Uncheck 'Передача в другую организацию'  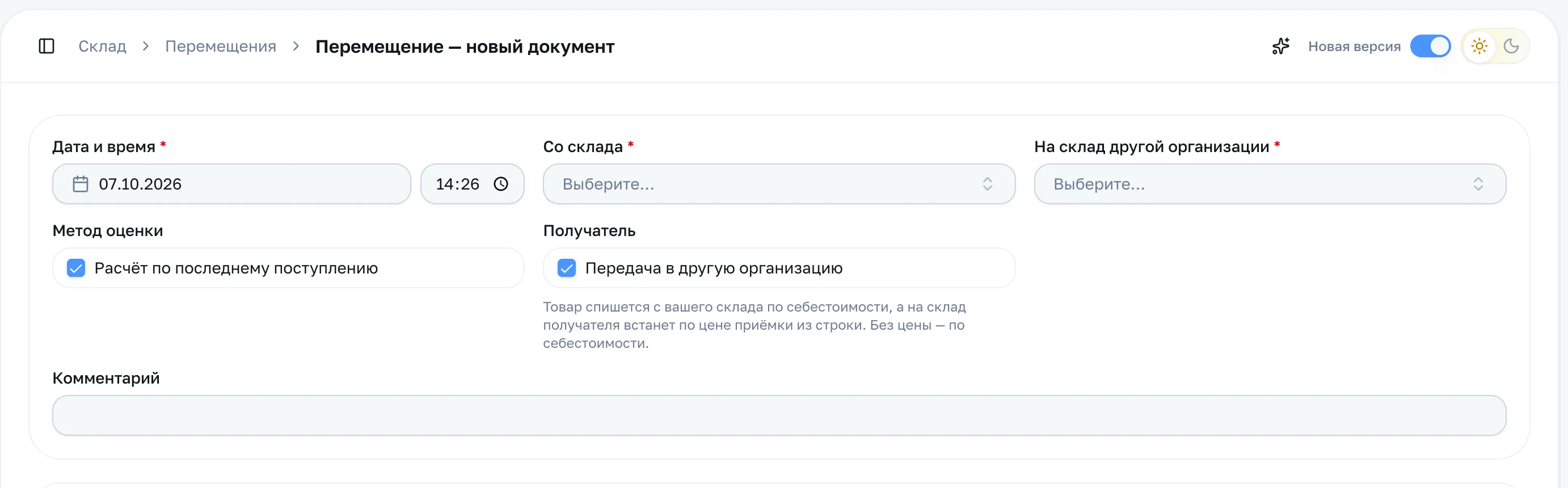click(567, 268)
